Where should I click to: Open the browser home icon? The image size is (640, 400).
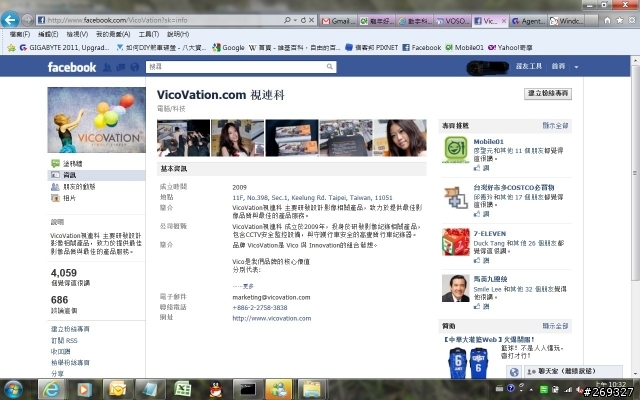tap(607, 20)
